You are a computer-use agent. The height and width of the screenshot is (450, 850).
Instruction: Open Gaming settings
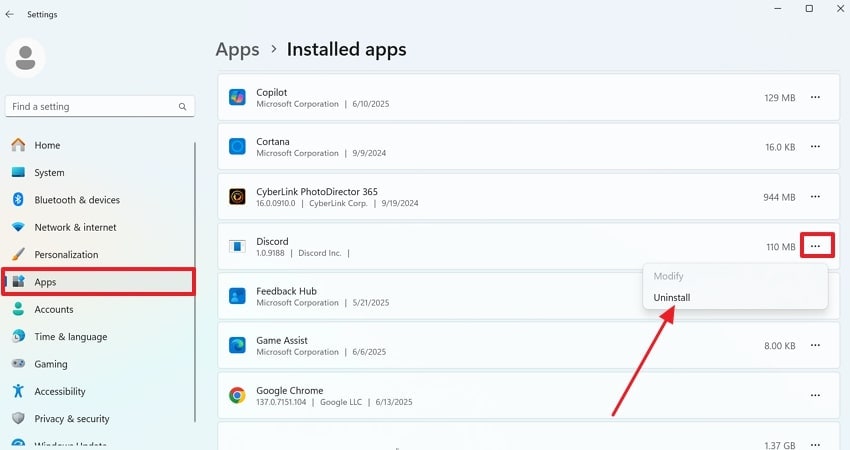[x=98, y=364]
